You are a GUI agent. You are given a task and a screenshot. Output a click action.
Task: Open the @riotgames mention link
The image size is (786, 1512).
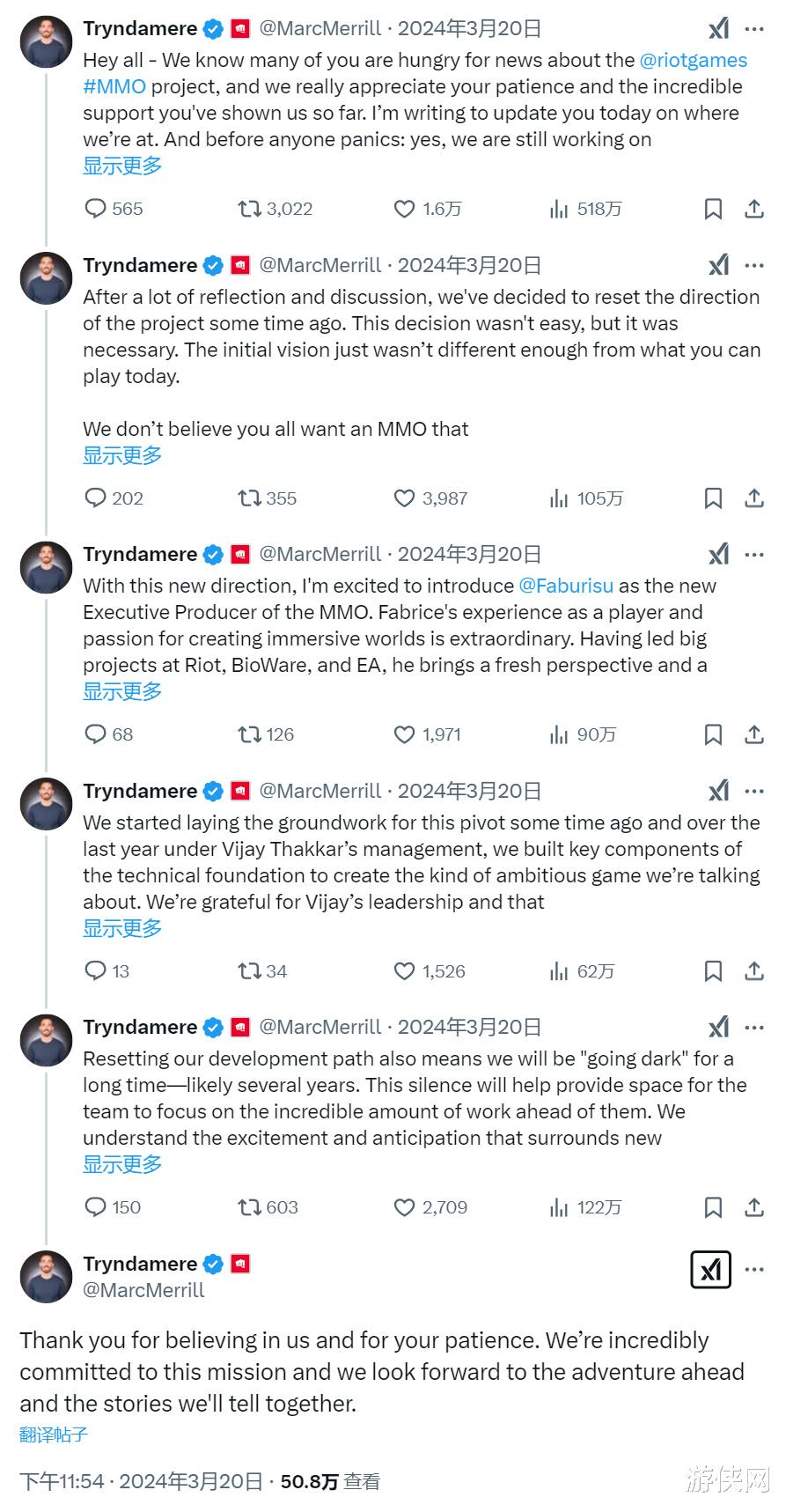(693, 60)
